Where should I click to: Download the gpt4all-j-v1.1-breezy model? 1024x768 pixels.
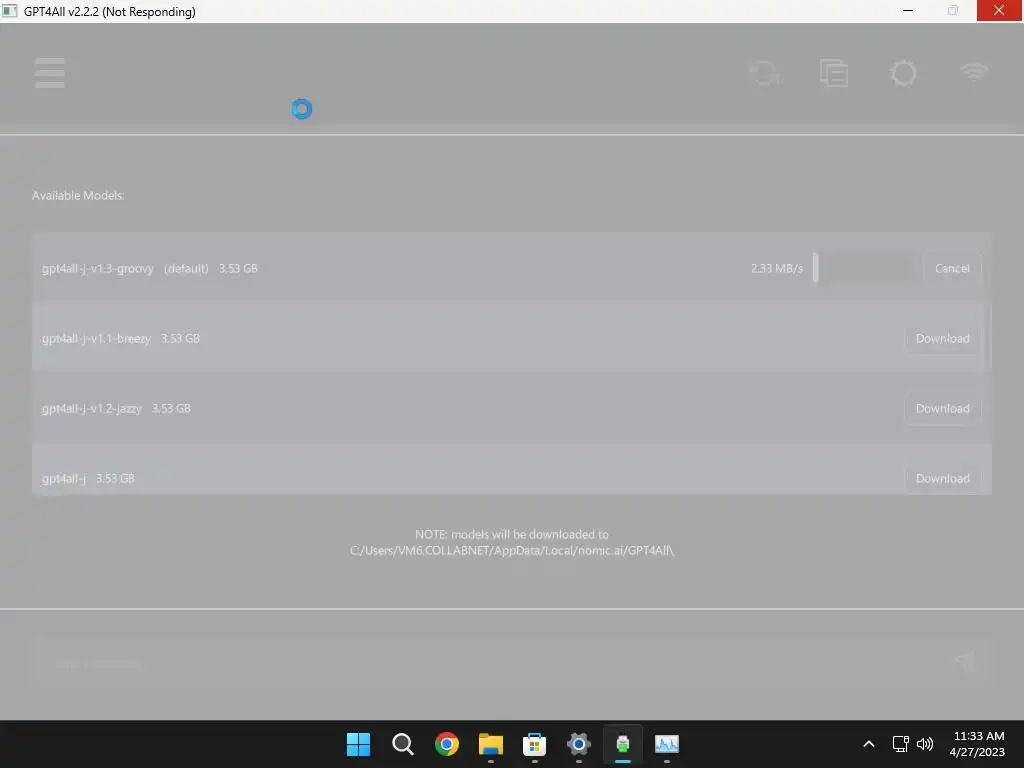tap(942, 338)
